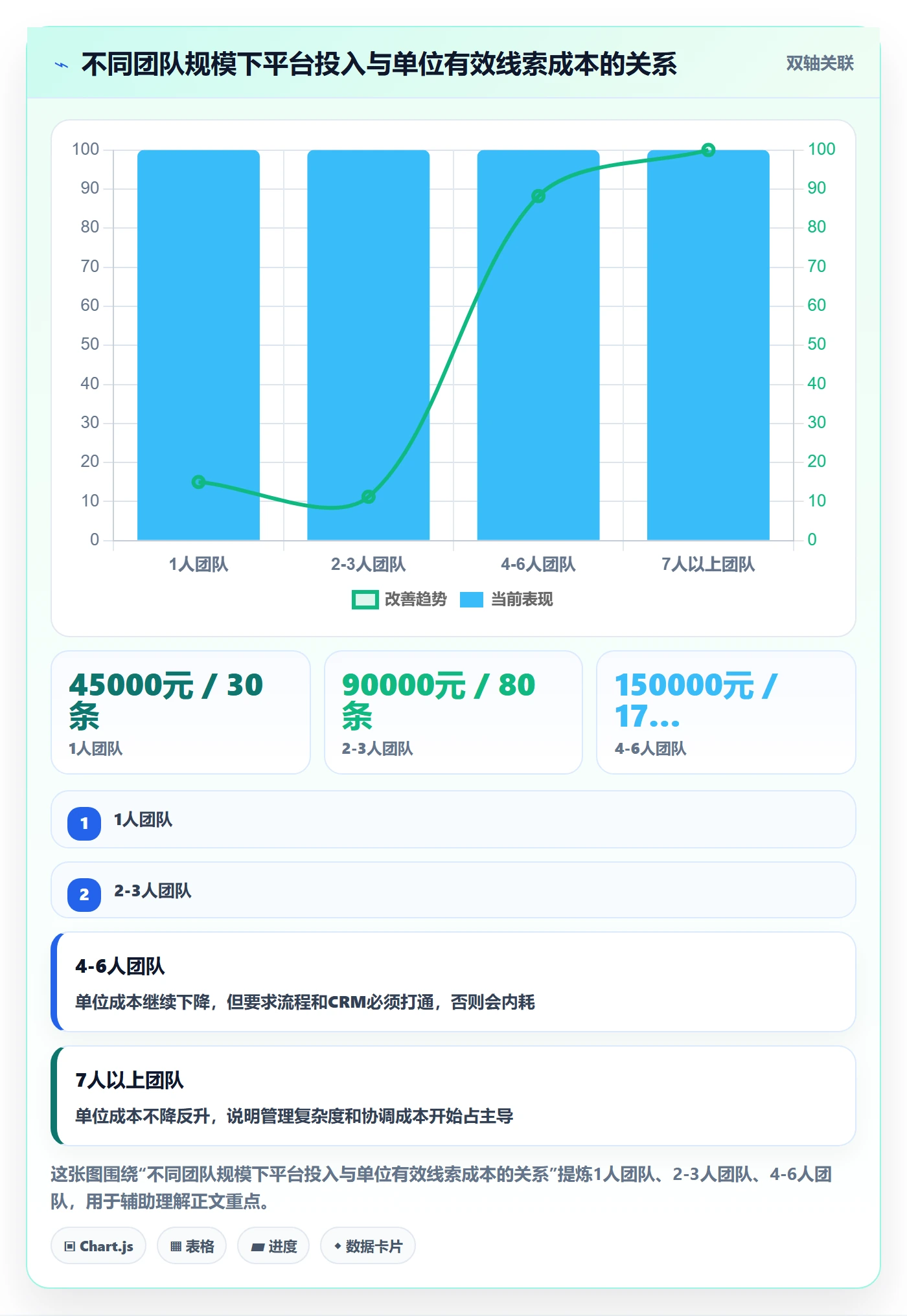Expand the 2-3人团队 list row
The width and height of the screenshot is (907, 1316).
tap(454, 890)
